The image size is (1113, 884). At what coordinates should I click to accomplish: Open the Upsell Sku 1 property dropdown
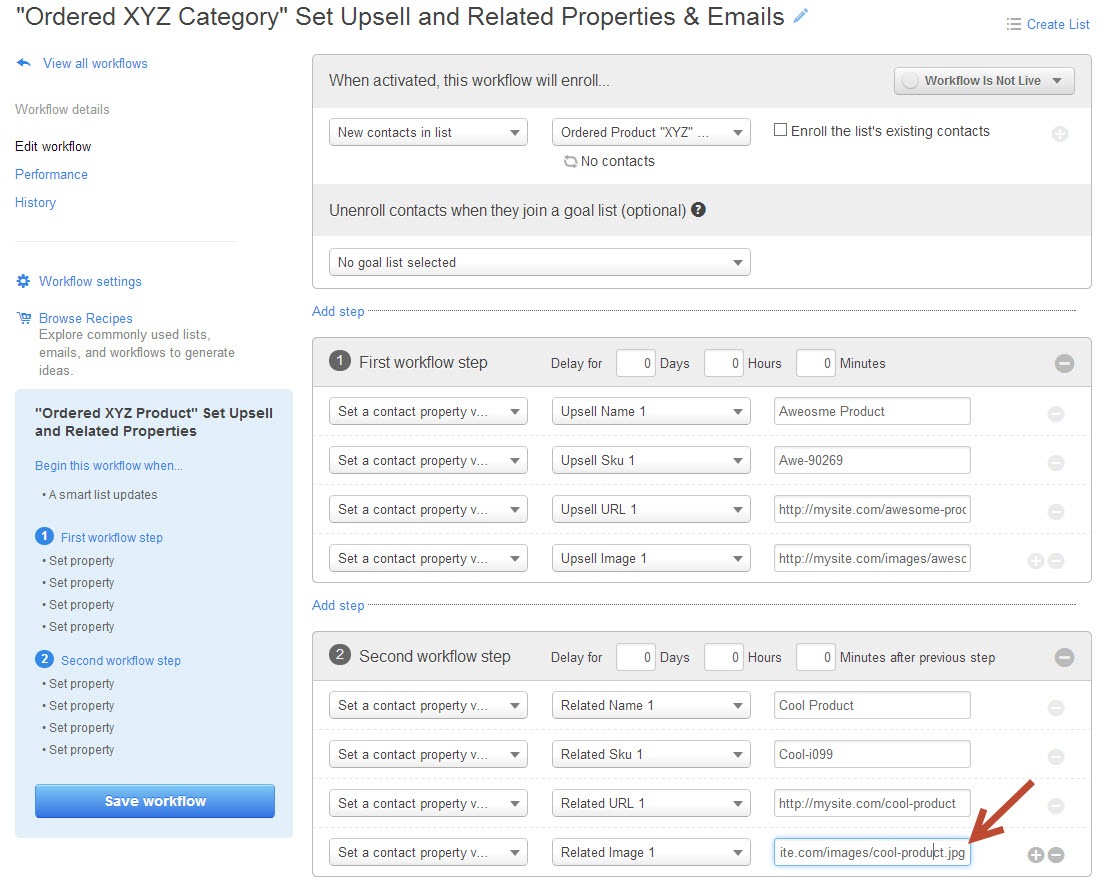[651, 460]
